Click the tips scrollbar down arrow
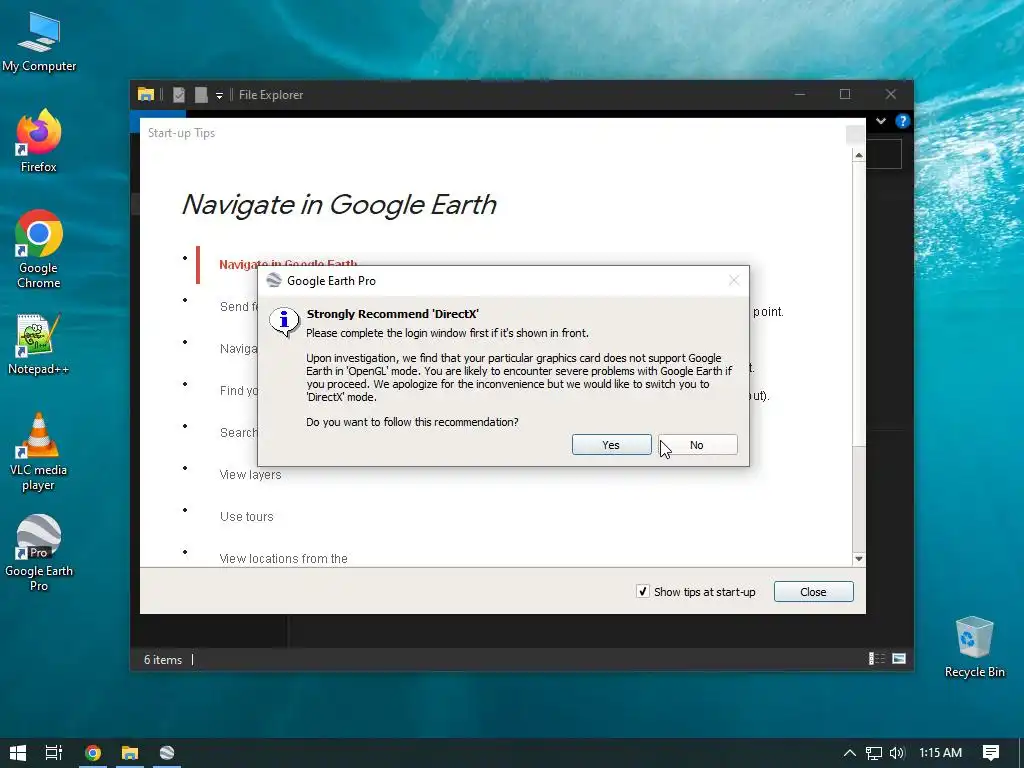This screenshot has width=1024, height=768. pyautogui.click(x=859, y=559)
